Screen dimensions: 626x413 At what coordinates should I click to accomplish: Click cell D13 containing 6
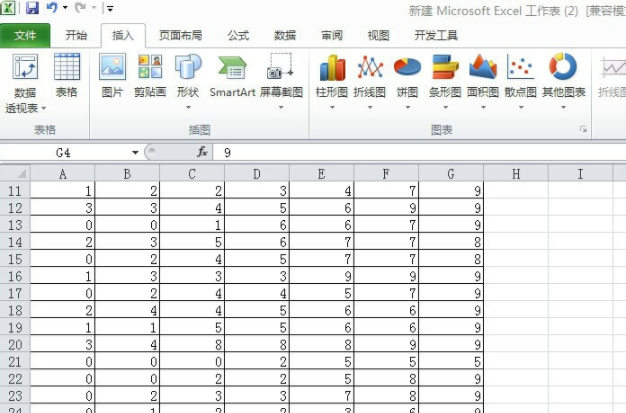[257, 225]
